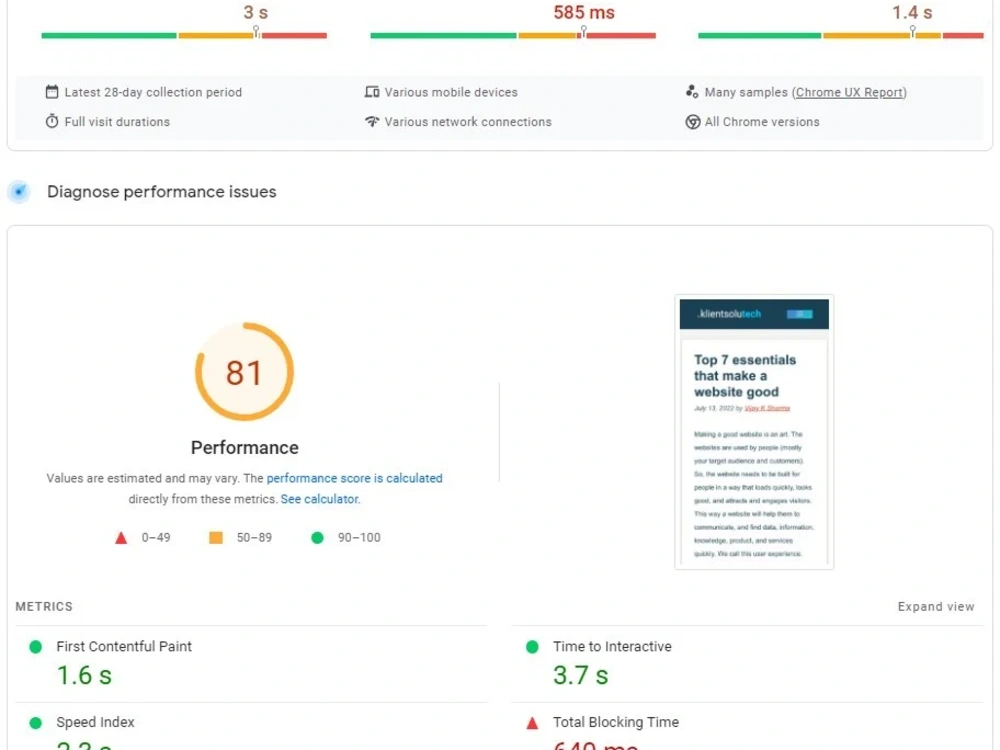Select the green circle 90-100 legend icon
Screen dimensions: 1000x750
[317, 537]
